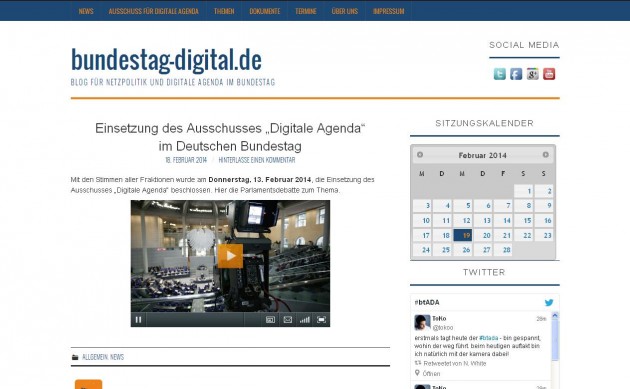Open the Allgemein category link
The width and height of the screenshot is (630, 389).
click(x=95, y=357)
